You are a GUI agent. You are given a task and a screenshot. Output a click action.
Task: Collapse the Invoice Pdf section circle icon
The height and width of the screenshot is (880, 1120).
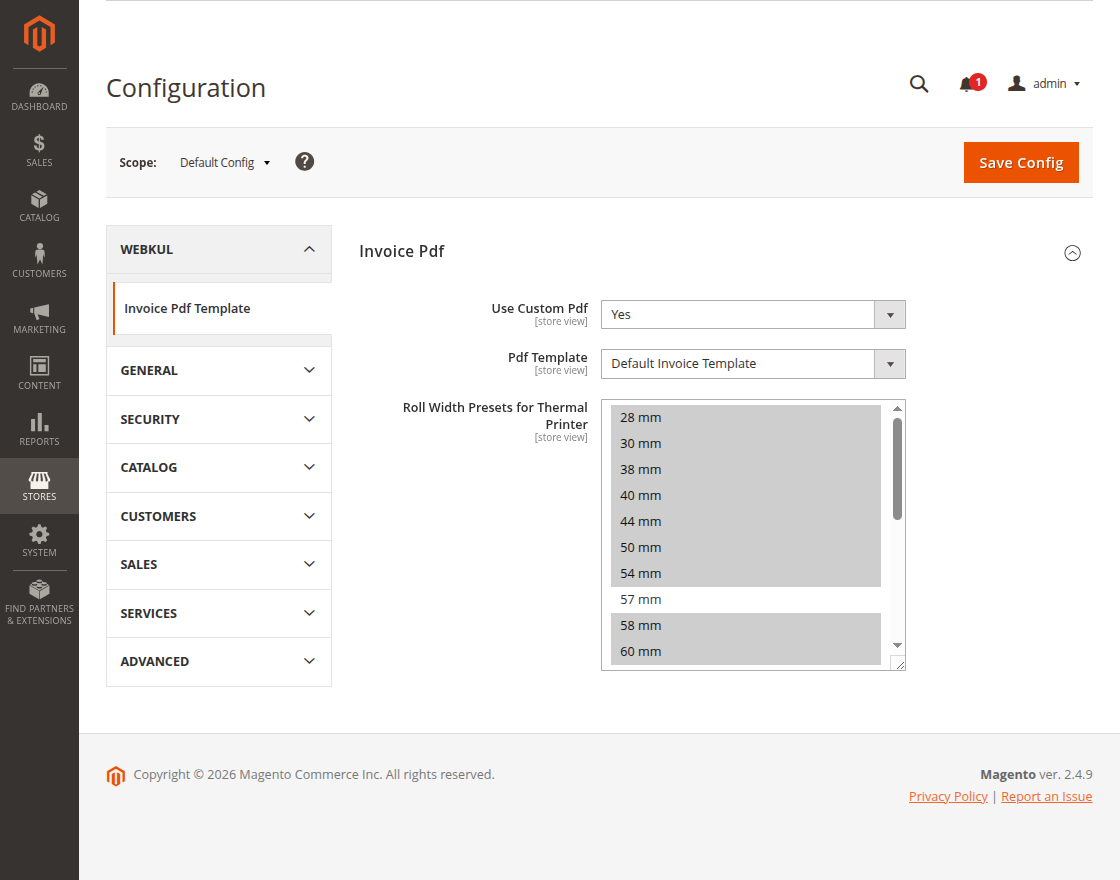coord(1072,253)
